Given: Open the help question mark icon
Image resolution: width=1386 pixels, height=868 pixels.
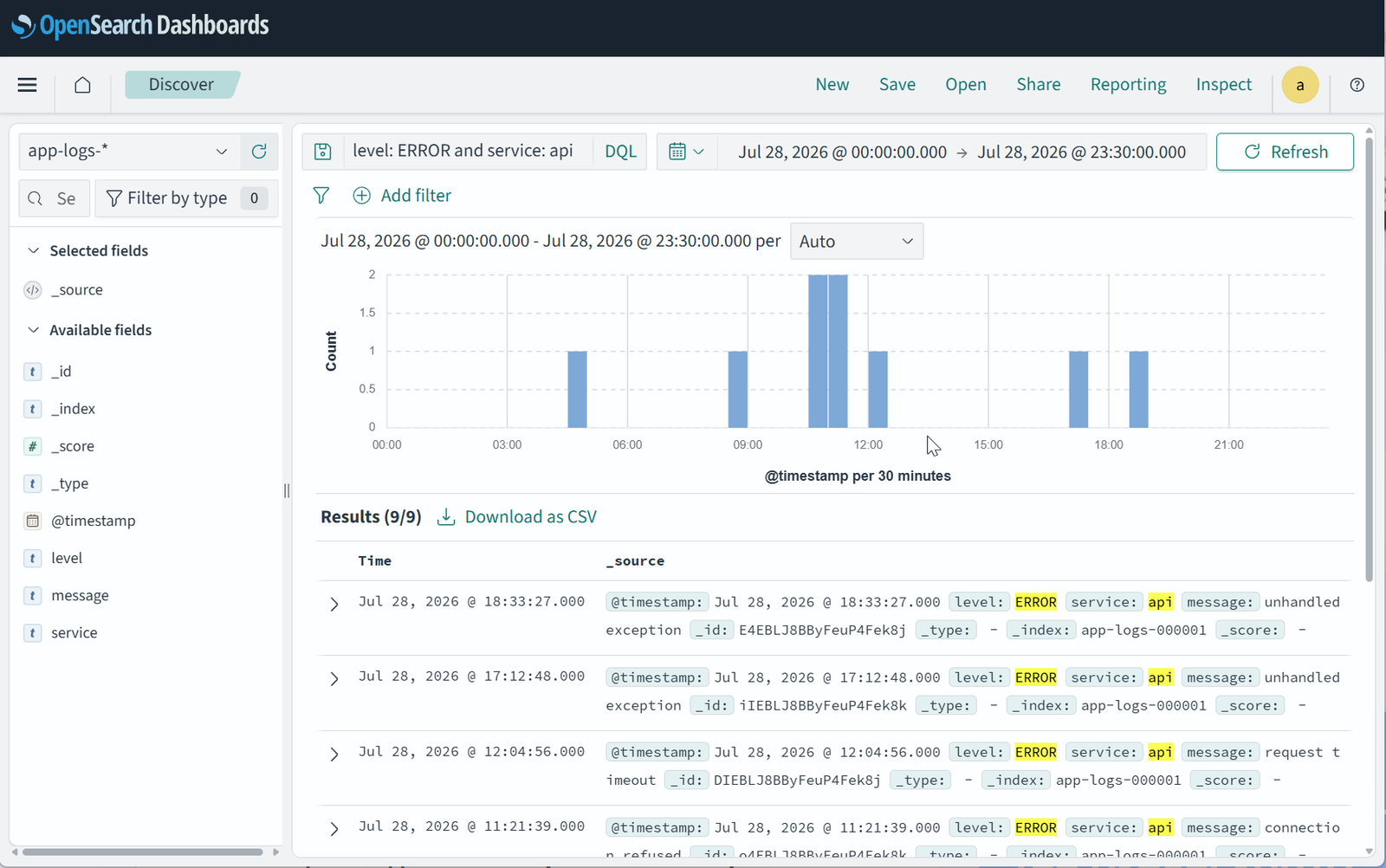Looking at the screenshot, I should (x=1357, y=85).
